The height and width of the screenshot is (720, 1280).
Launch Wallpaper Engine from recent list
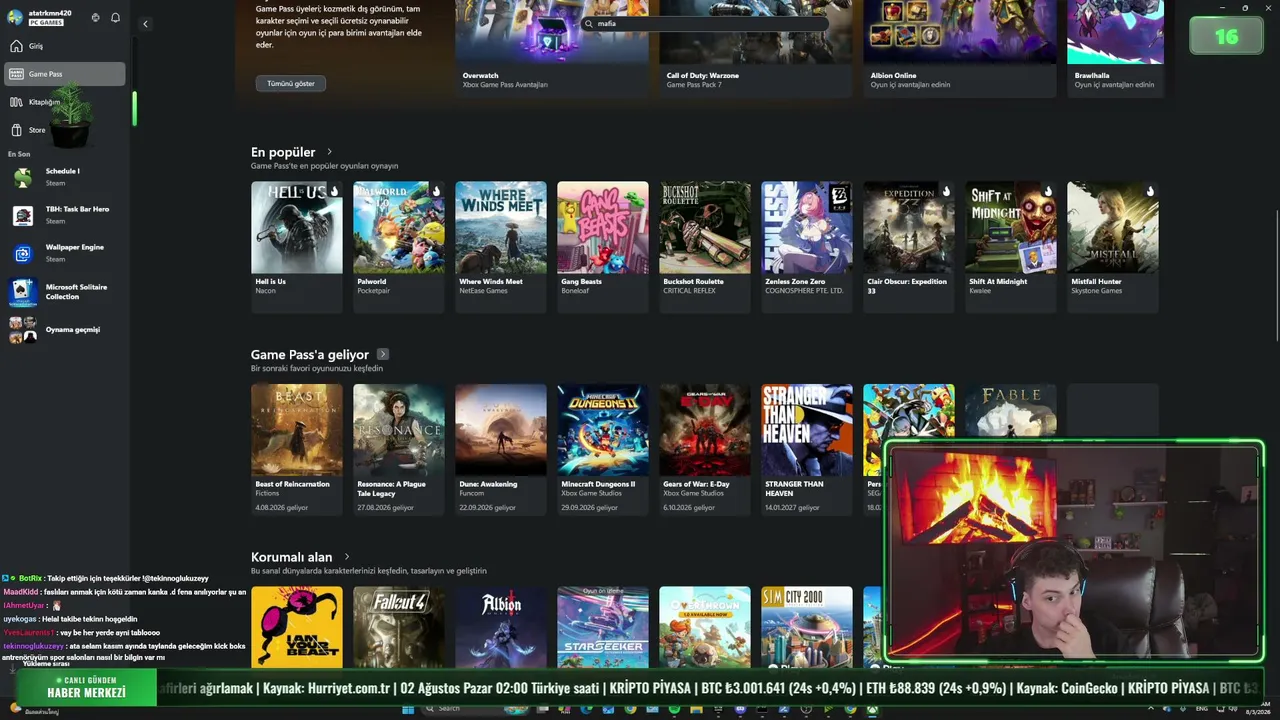click(x=65, y=253)
